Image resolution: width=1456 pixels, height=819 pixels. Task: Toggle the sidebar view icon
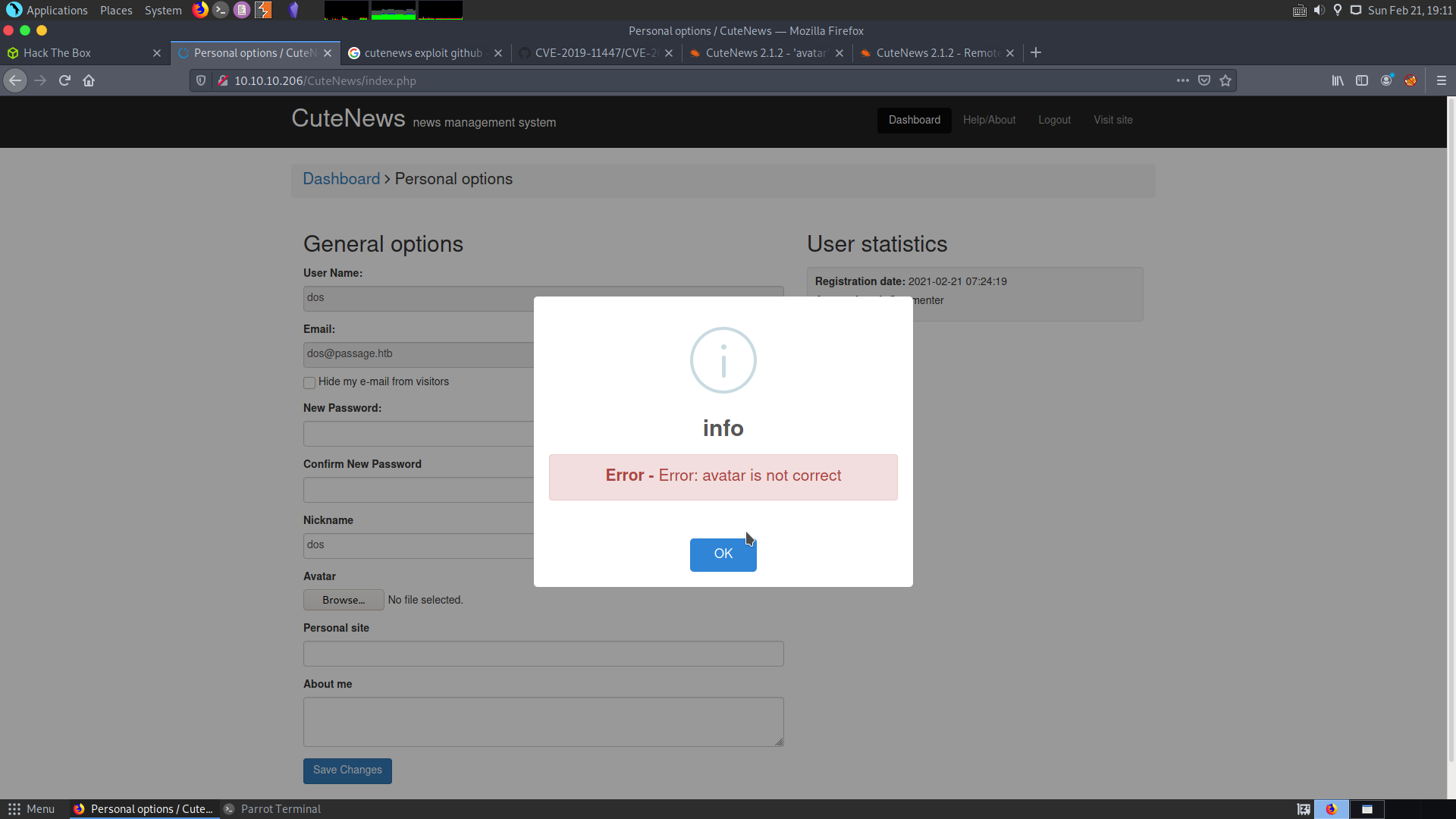coord(1362,80)
